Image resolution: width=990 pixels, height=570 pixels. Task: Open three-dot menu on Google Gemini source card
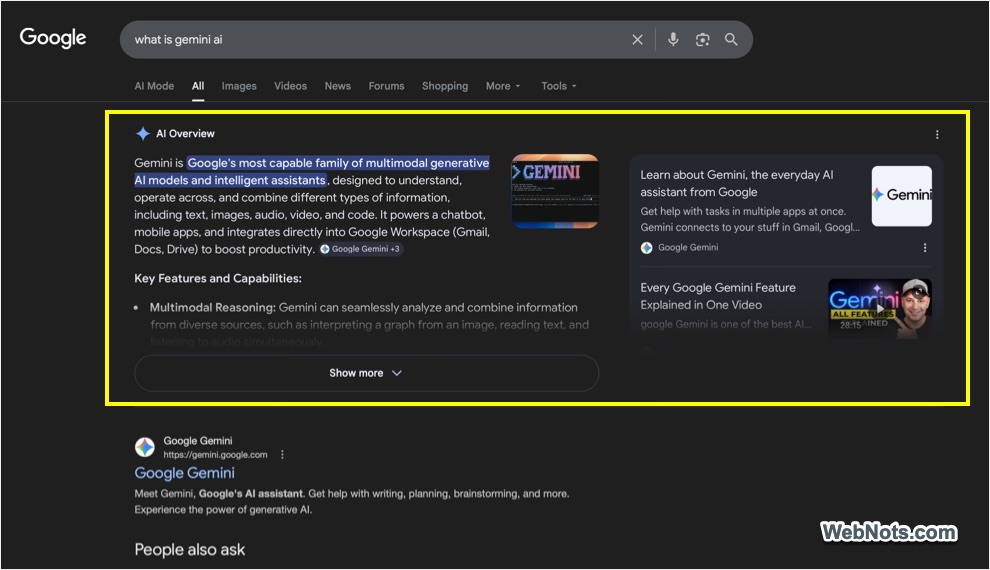(x=925, y=247)
